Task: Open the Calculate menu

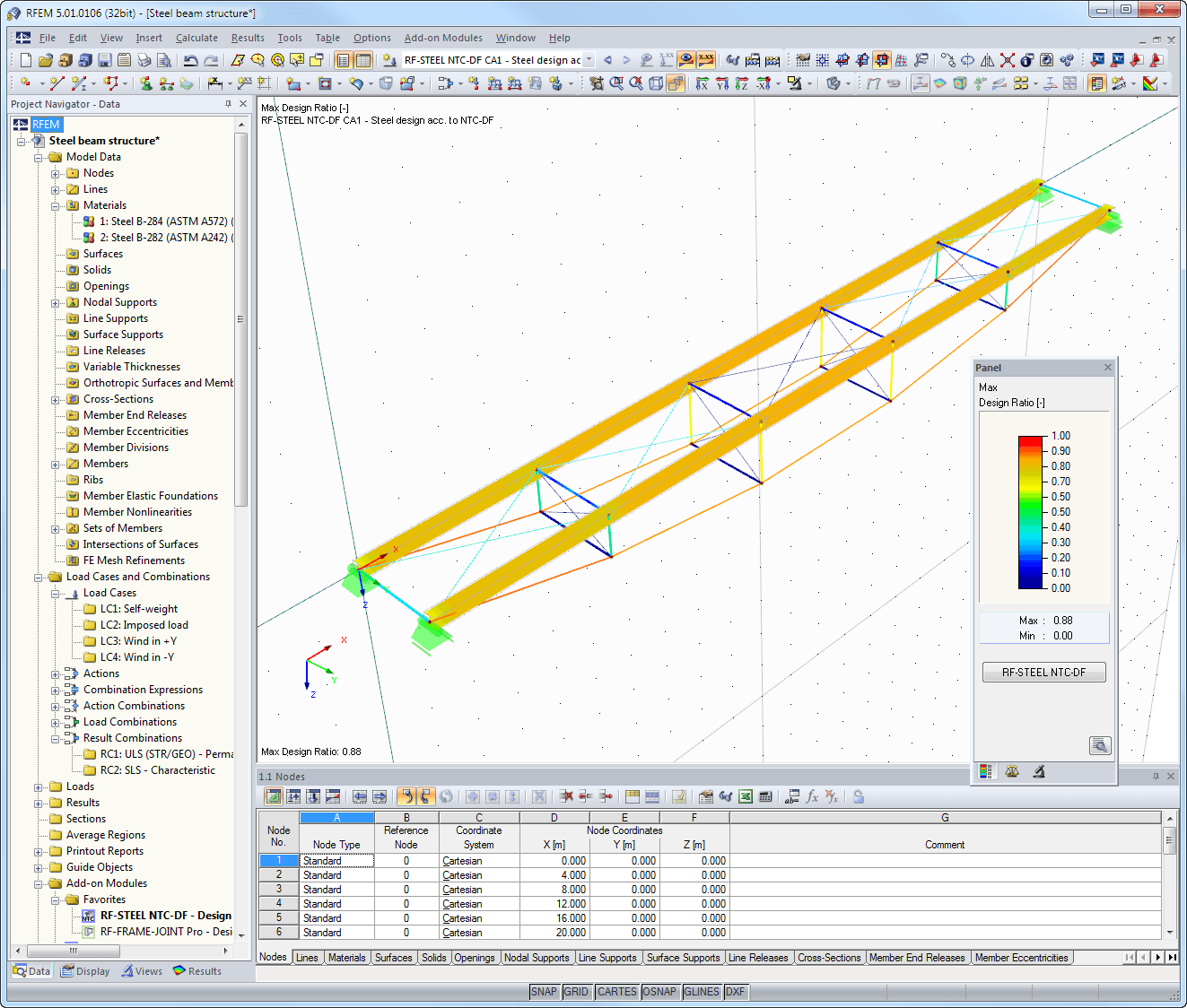Action: coord(196,38)
